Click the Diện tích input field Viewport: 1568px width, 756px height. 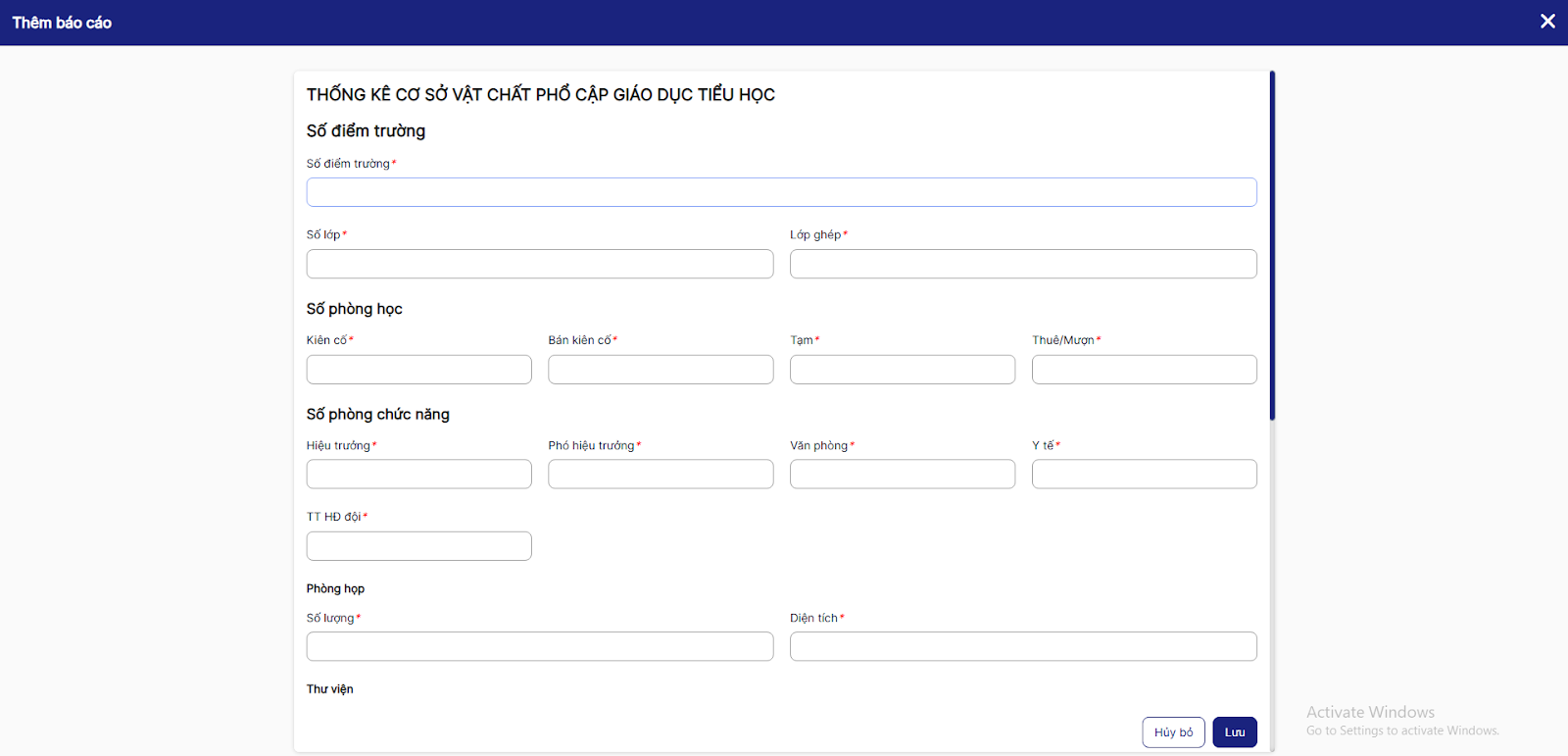(1022, 646)
